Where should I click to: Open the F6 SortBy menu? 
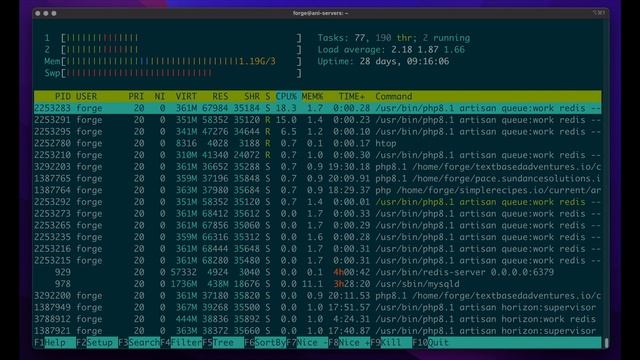tap(265, 342)
